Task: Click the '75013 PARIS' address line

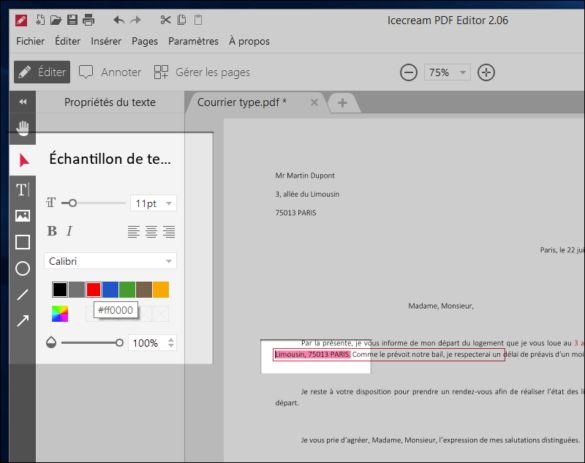Action: coord(295,213)
